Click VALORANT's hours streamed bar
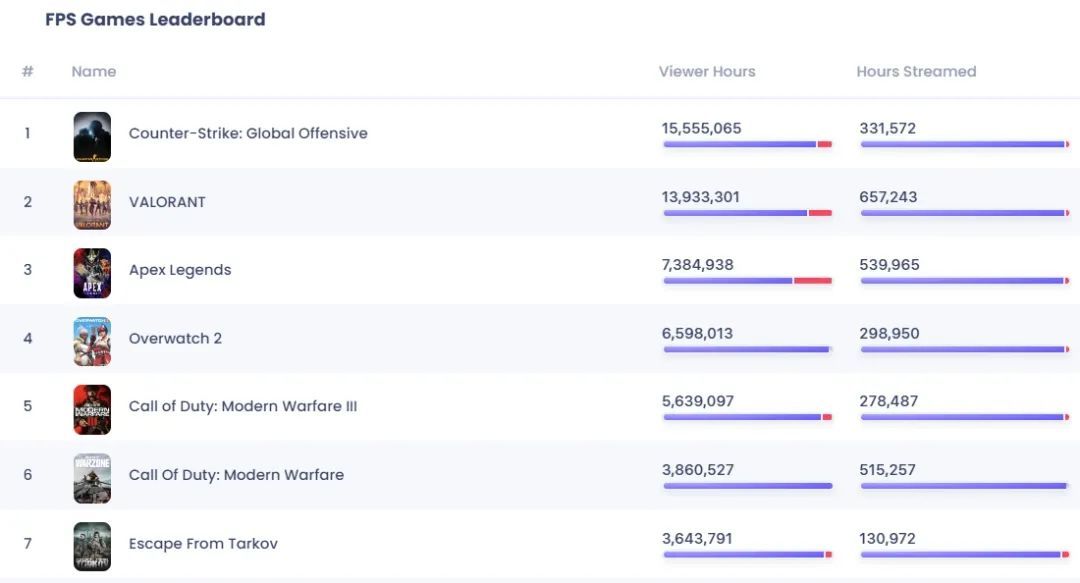The image size is (1080, 583). pyautogui.click(x=963, y=213)
